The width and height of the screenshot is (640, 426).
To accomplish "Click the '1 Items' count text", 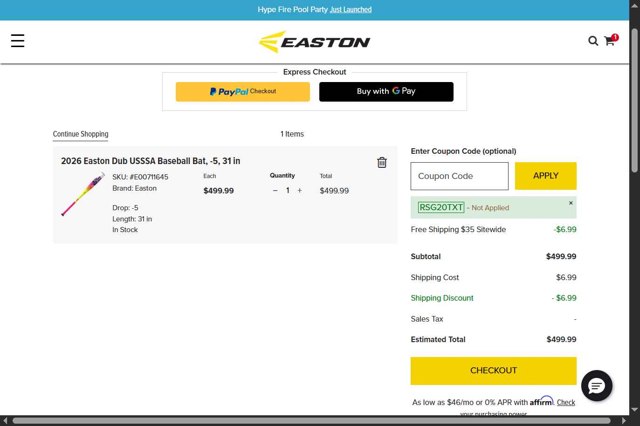I will (292, 134).
